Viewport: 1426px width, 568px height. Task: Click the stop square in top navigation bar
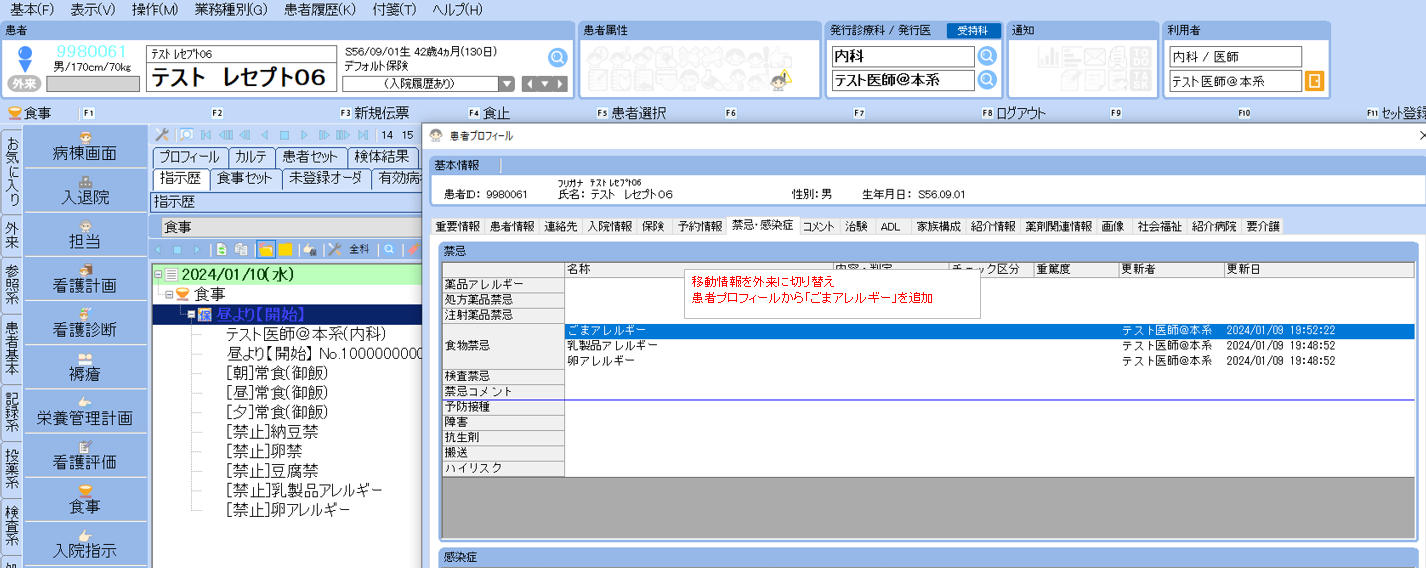[284, 134]
